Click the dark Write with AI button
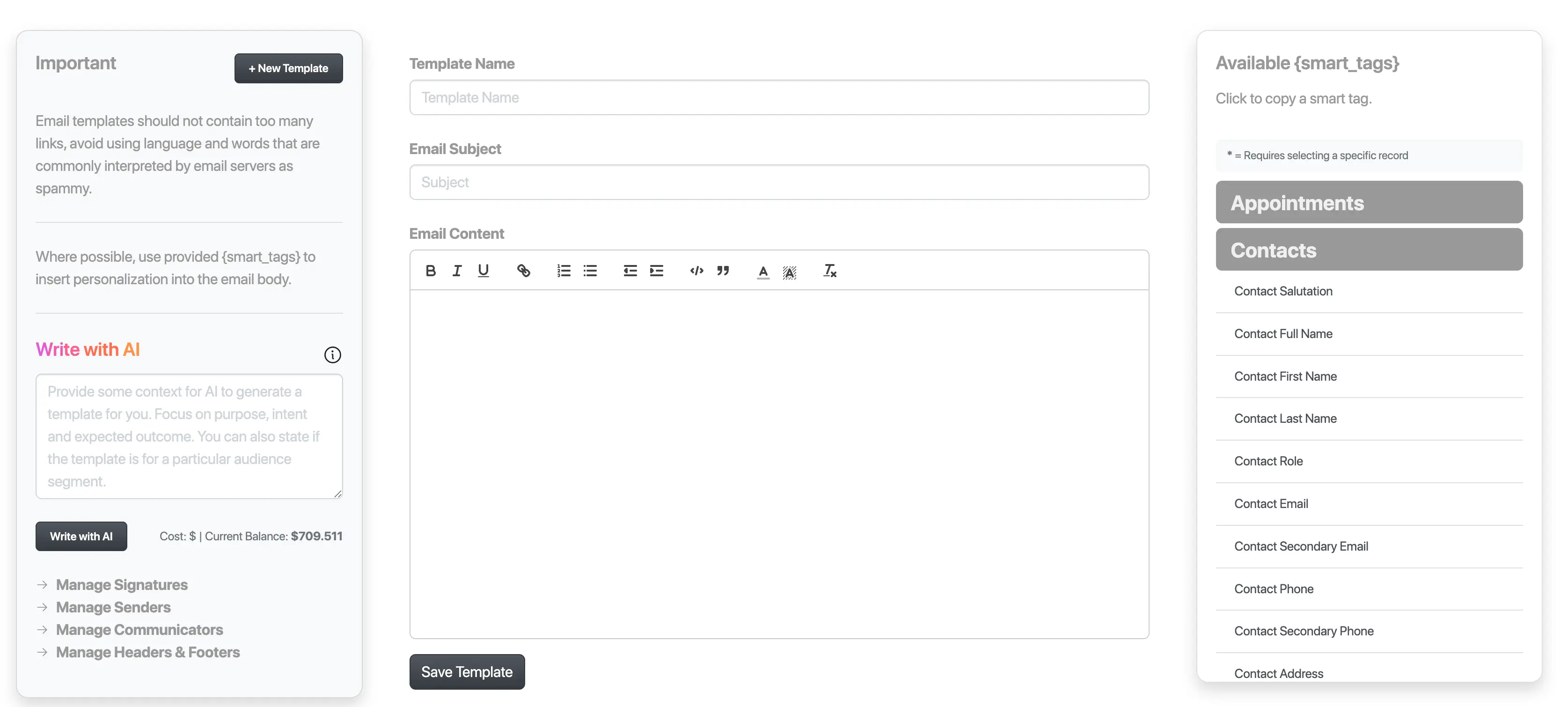Viewport: 1568px width, 707px height. point(81,537)
